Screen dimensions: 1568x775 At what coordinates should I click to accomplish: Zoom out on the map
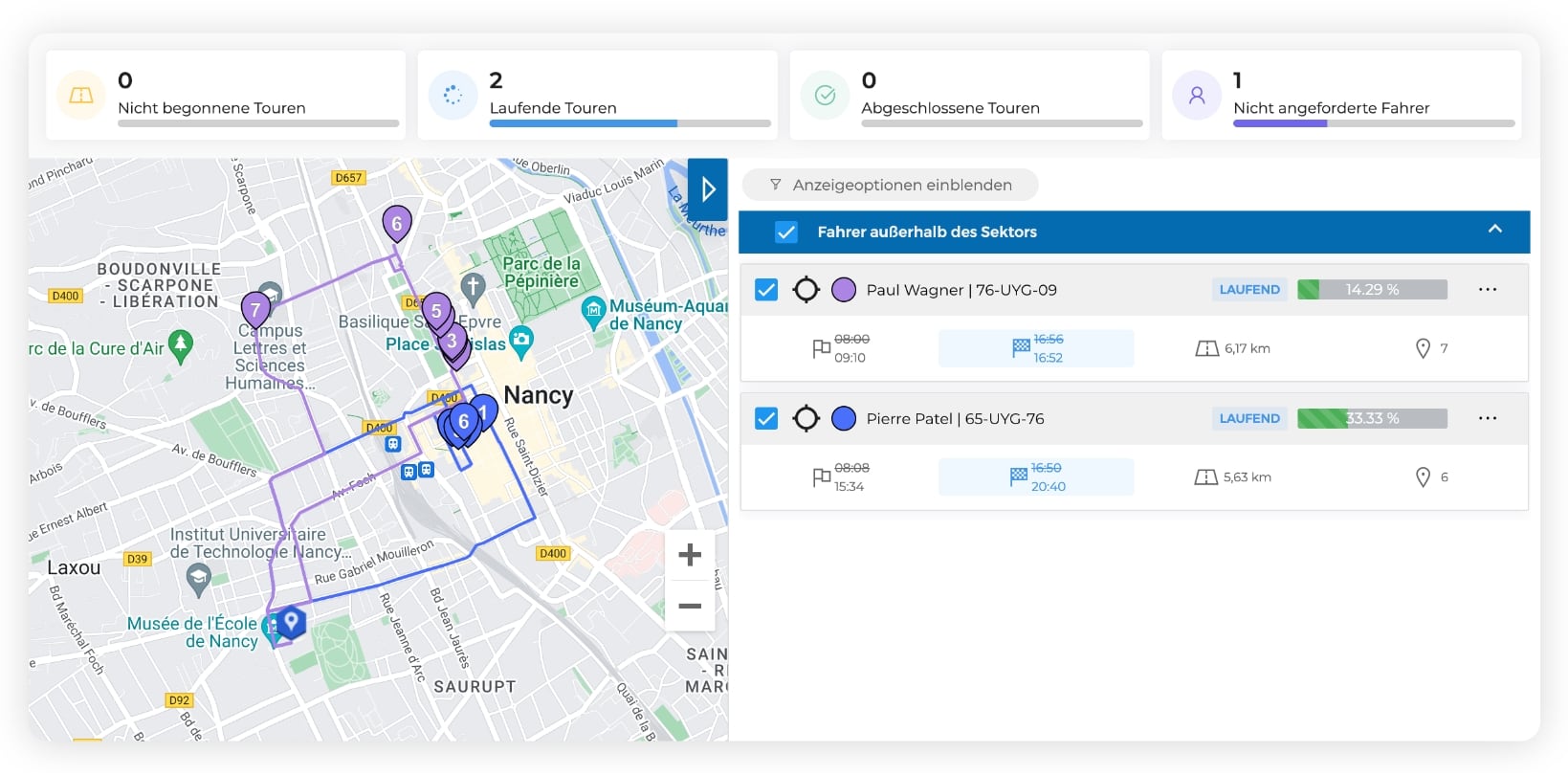point(690,607)
